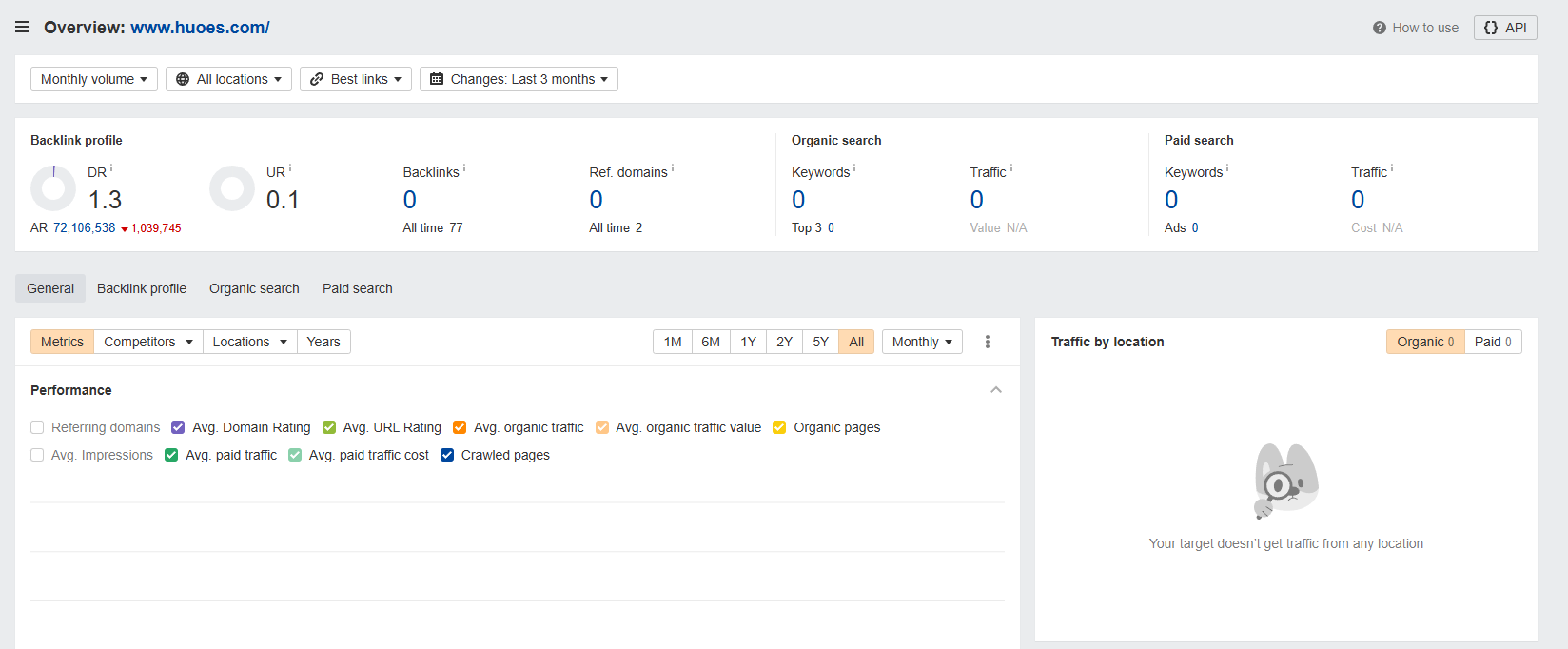The width and height of the screenshot is (1568, 649).
Task: Set chart range to 6M
Action: click(711, 342)
